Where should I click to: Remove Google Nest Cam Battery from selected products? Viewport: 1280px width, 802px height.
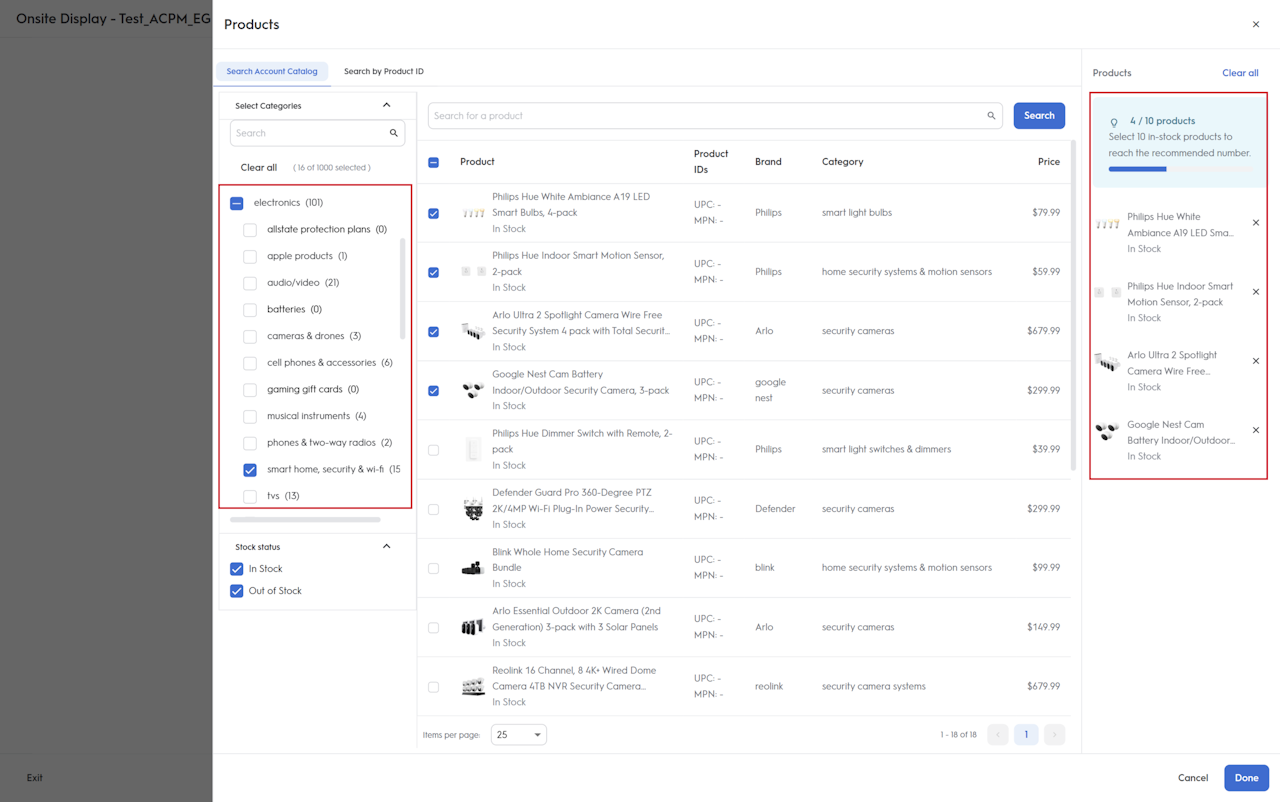(1256, 430)
